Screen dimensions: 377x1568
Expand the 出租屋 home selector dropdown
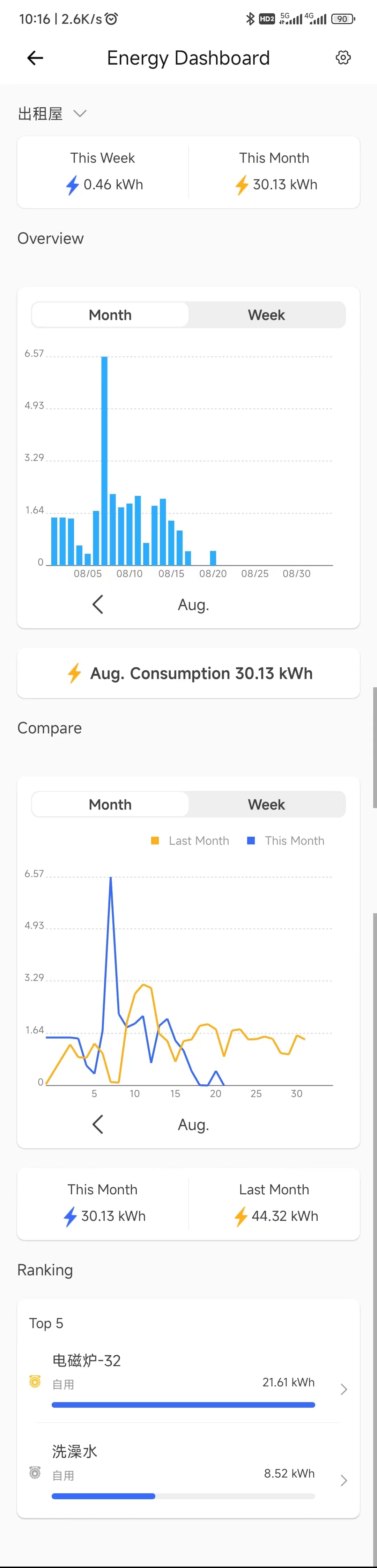click(52, 114)
